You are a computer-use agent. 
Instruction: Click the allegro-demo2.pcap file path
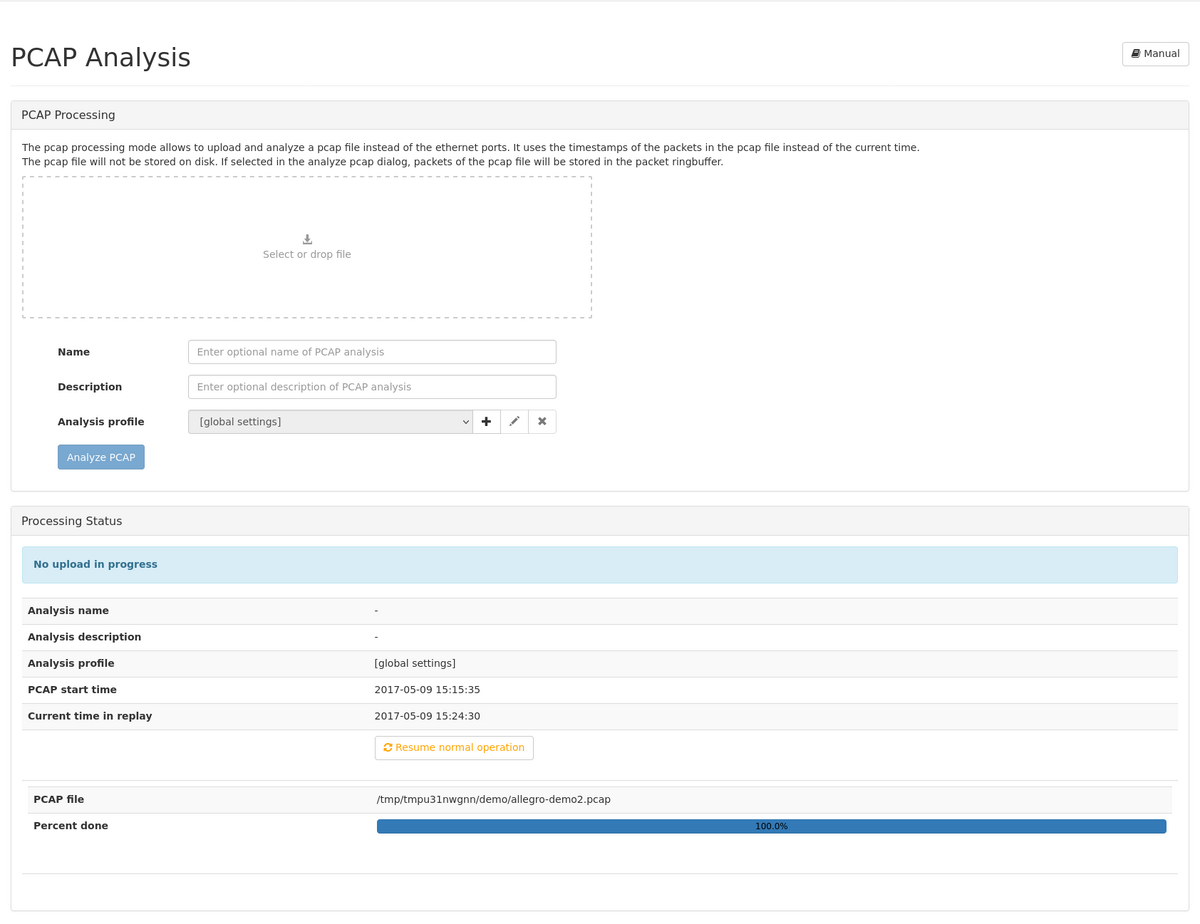(x=493, y=800)
